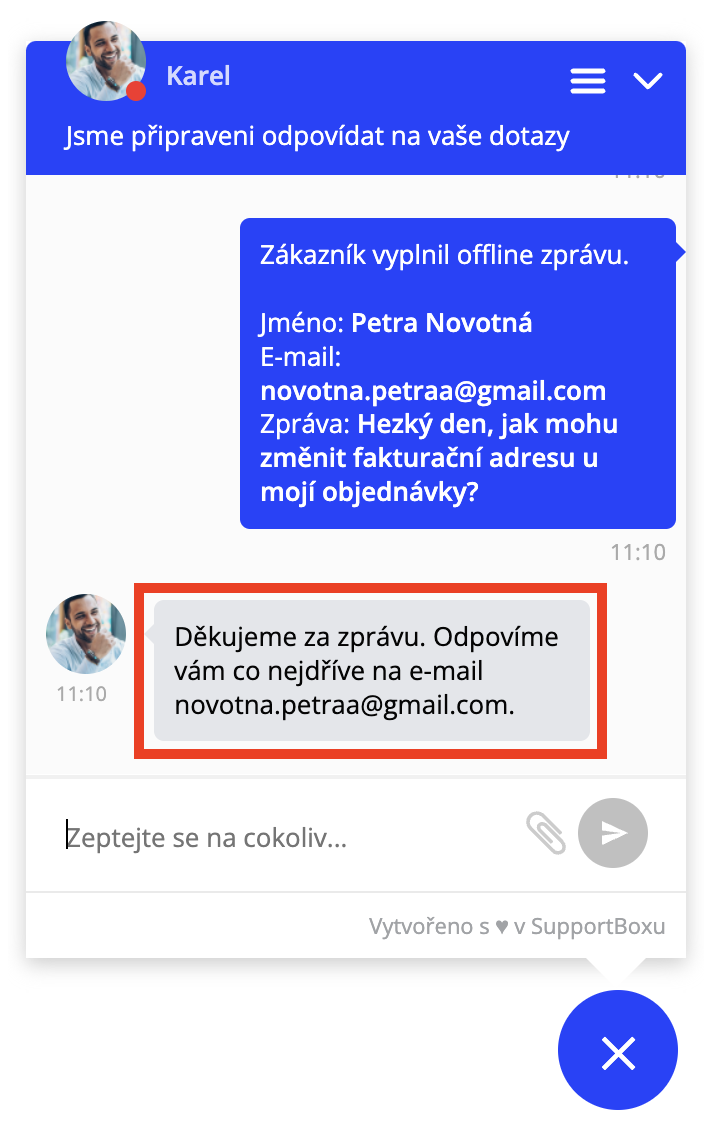Send the message with the paper plane button

tap(613, 833)
